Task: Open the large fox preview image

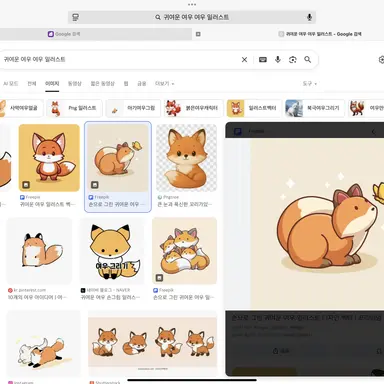Action: coord(317,224)
